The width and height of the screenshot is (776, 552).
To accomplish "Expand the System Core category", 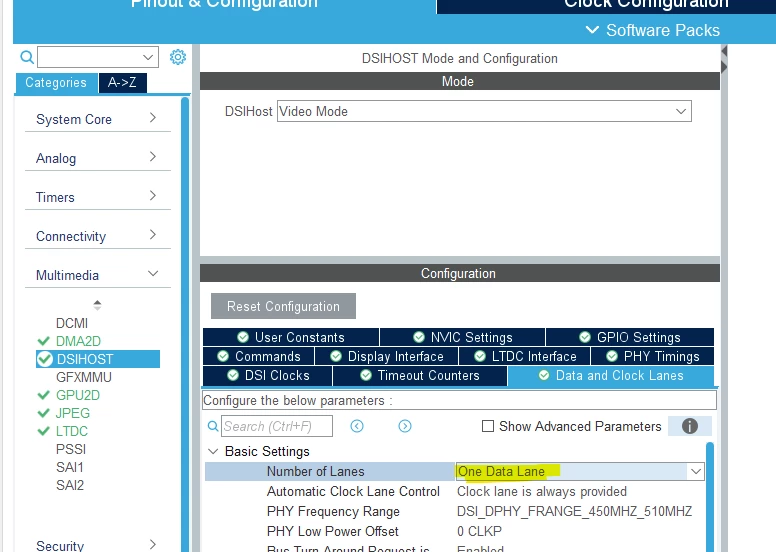I will click(97, 119).
